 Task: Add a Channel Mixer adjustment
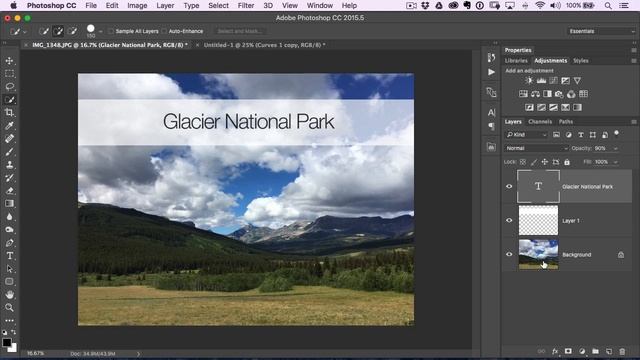[571, 94]
